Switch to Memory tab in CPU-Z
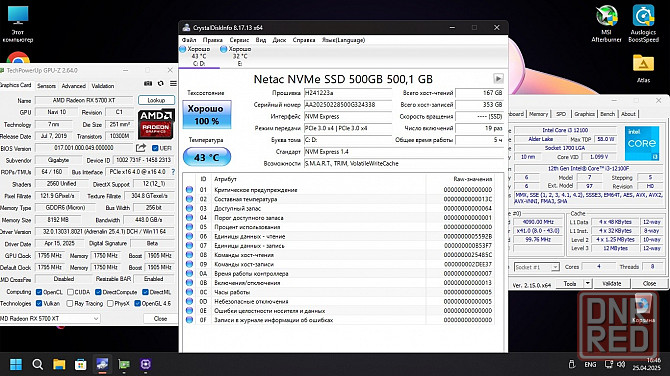The height and width of the screenshot is (376, 670). pos(538,114)
